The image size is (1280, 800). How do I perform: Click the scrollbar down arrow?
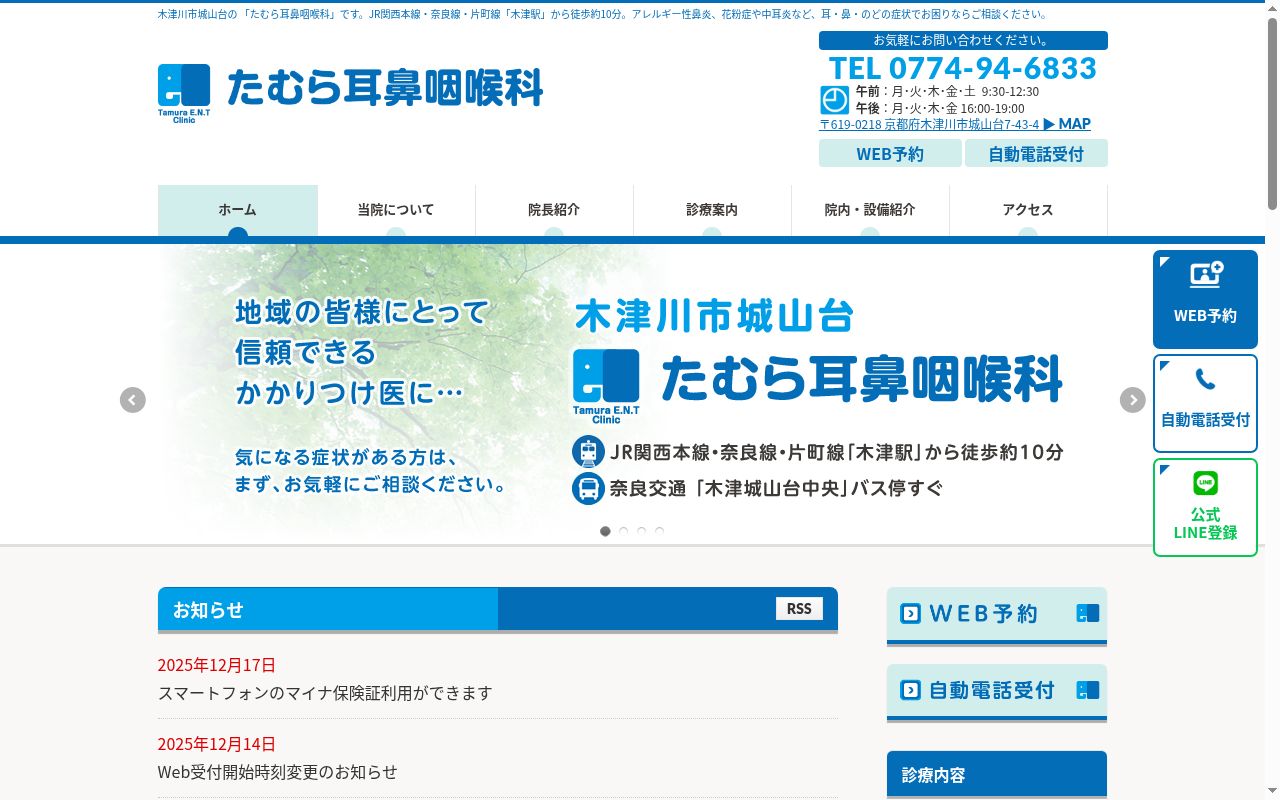pyautogui.click(x=1272, y=792)
